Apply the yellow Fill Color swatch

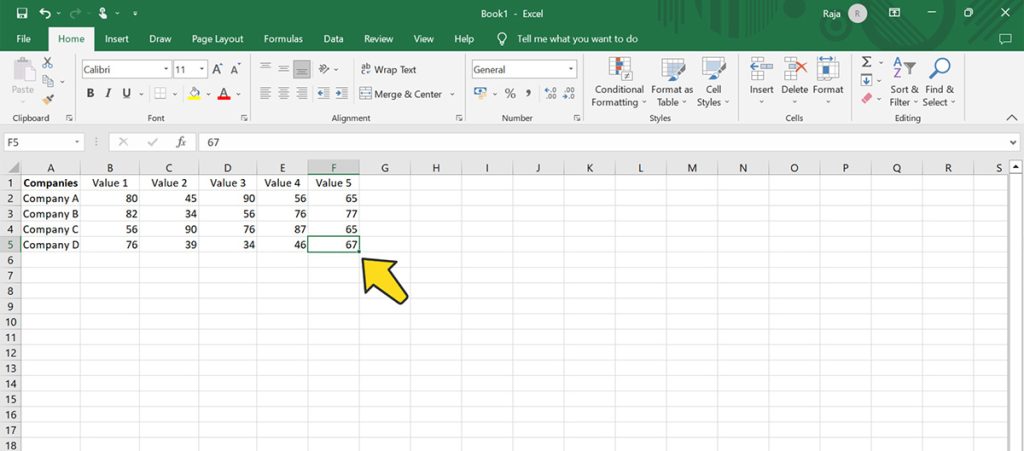[x=194, y=94]
